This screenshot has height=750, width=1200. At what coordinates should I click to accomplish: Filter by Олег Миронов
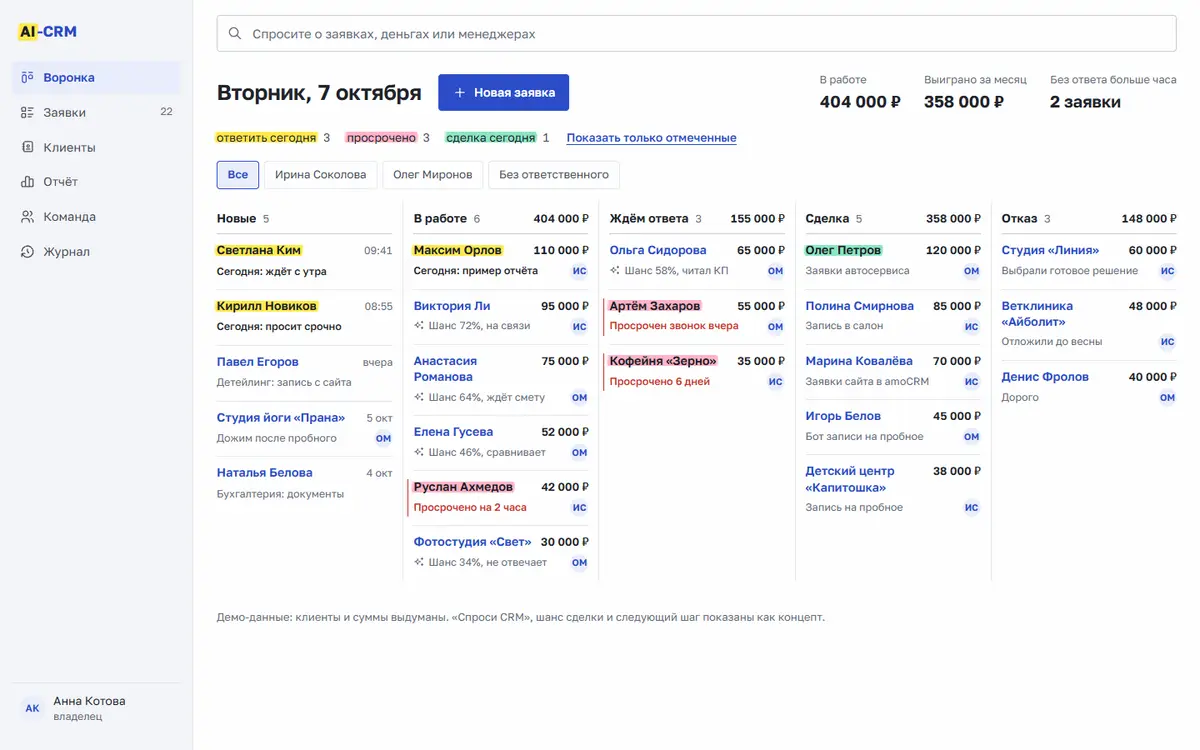click(432, 175)
